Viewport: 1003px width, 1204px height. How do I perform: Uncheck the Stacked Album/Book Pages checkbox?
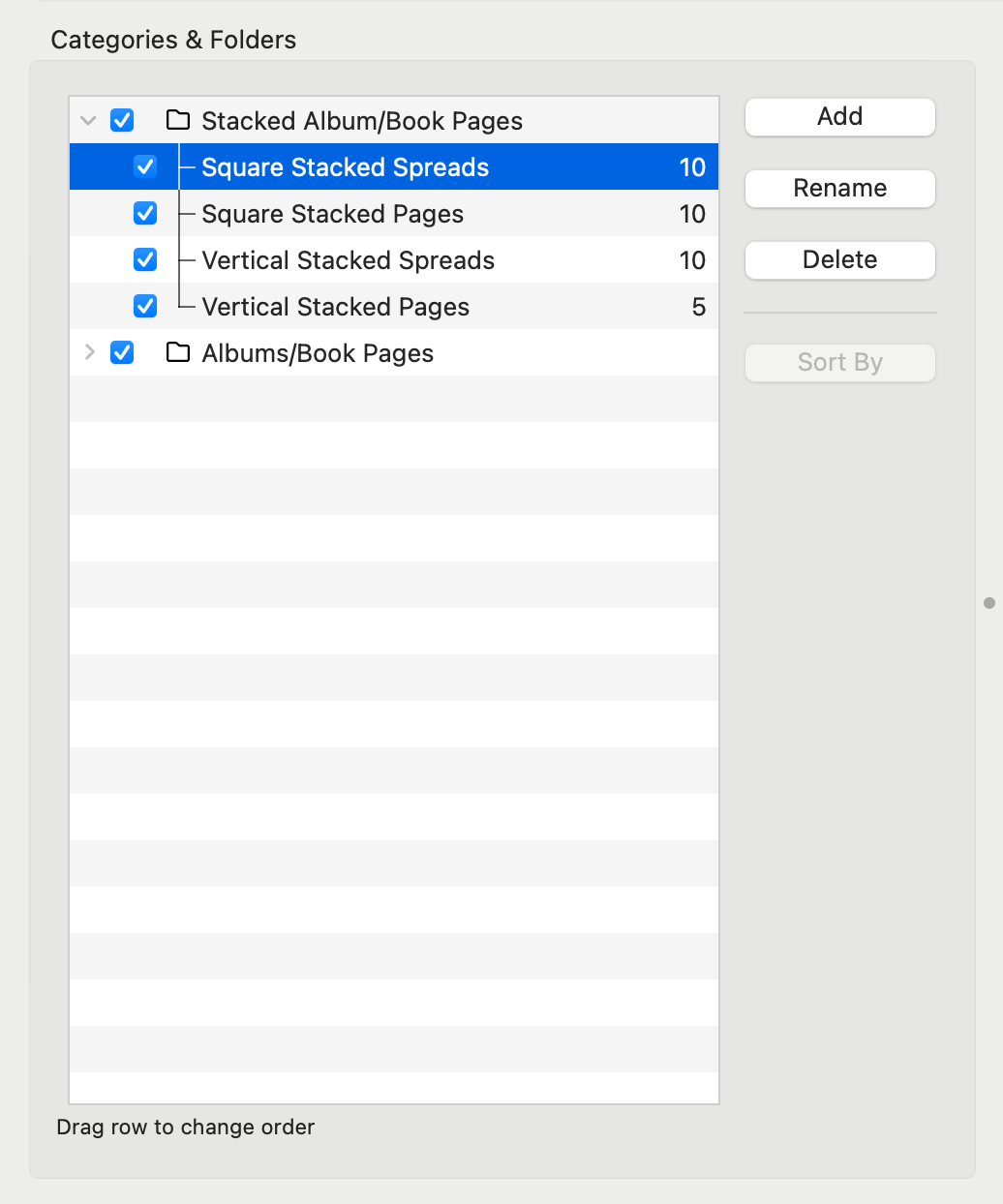click(x=122, y=120)
